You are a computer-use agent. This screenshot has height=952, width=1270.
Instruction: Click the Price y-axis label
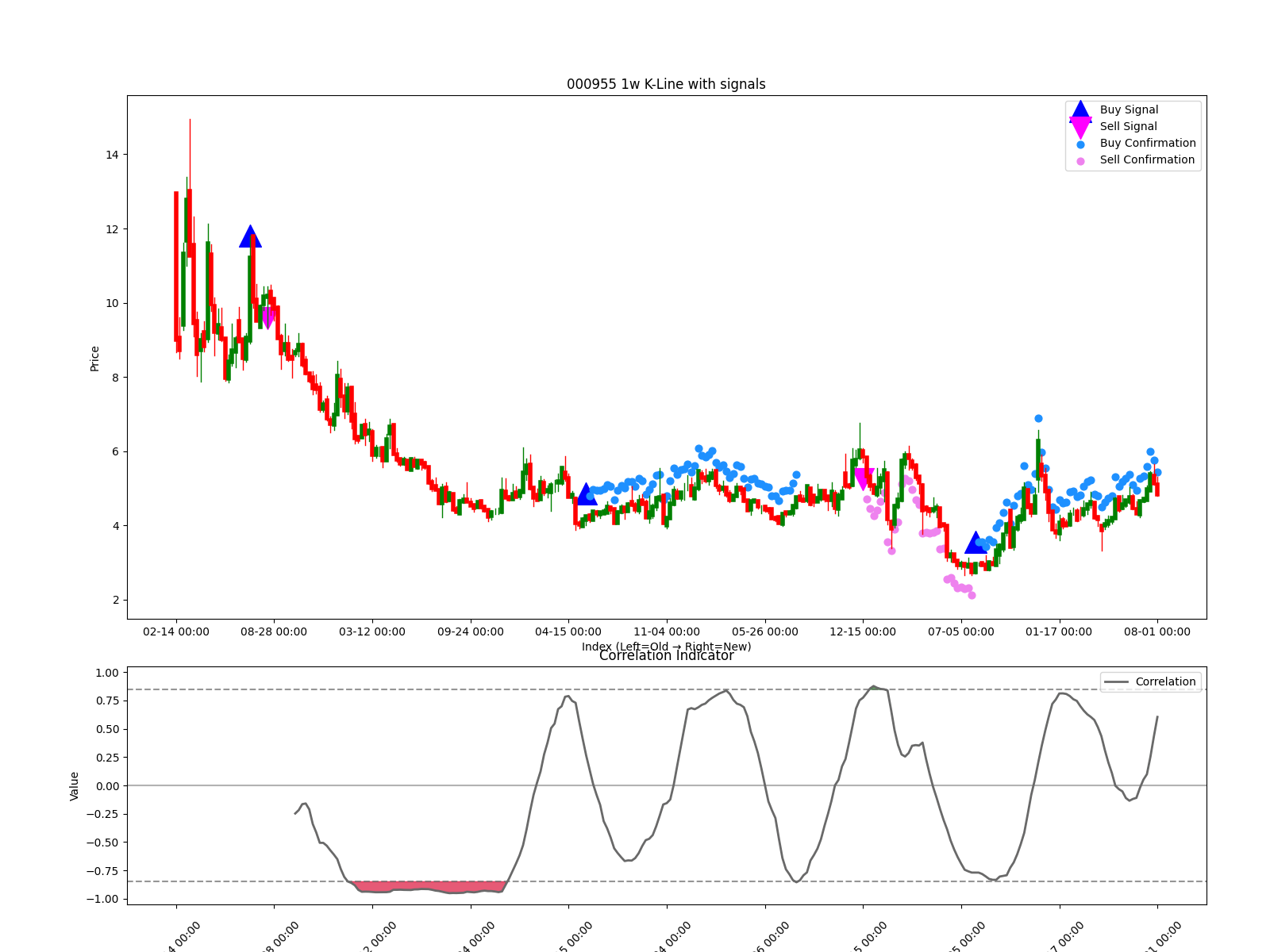[x=95, y=359]
